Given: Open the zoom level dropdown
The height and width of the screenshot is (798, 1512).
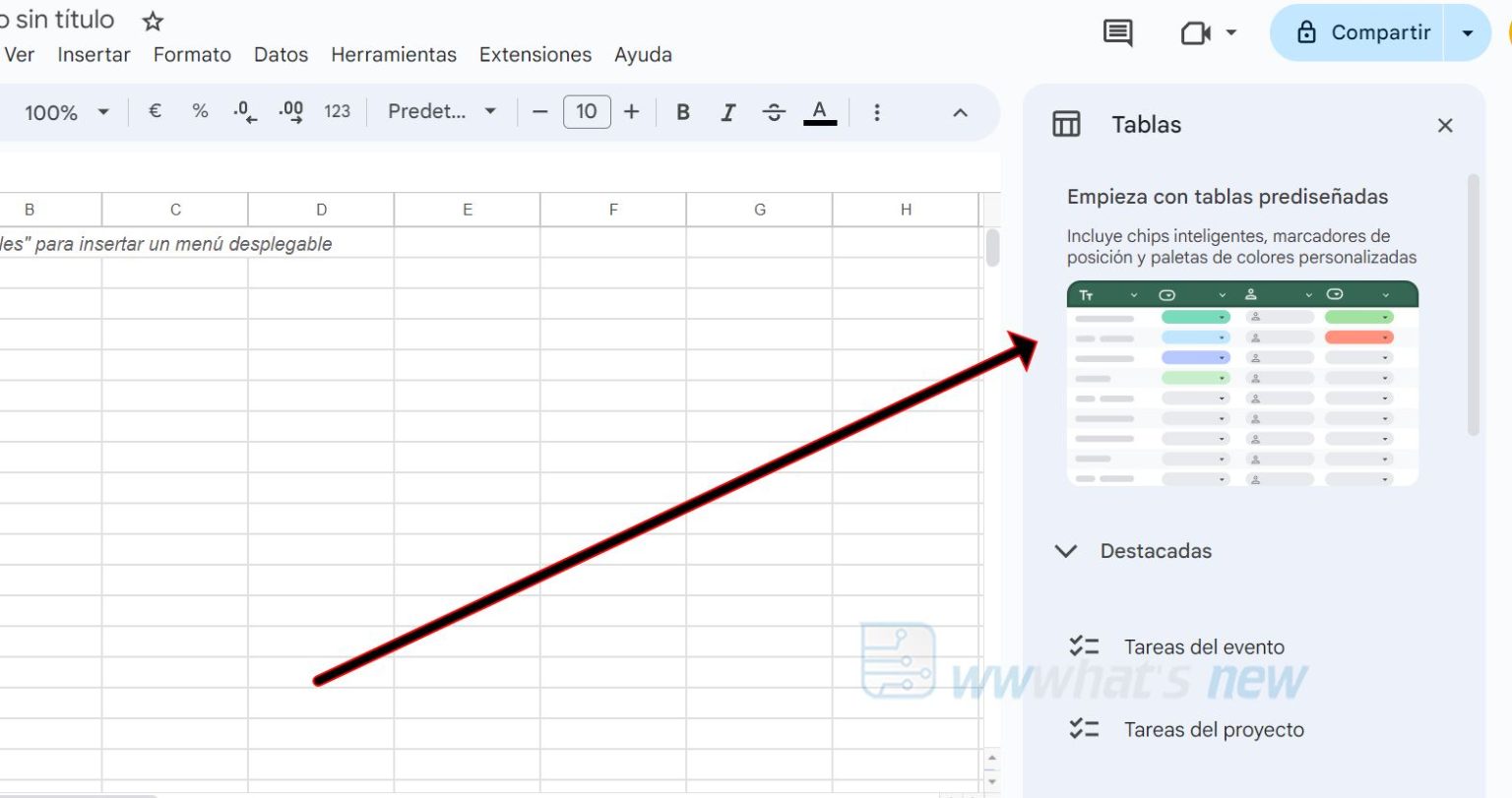Looking at the screenshot, I should tap(65, 111).
